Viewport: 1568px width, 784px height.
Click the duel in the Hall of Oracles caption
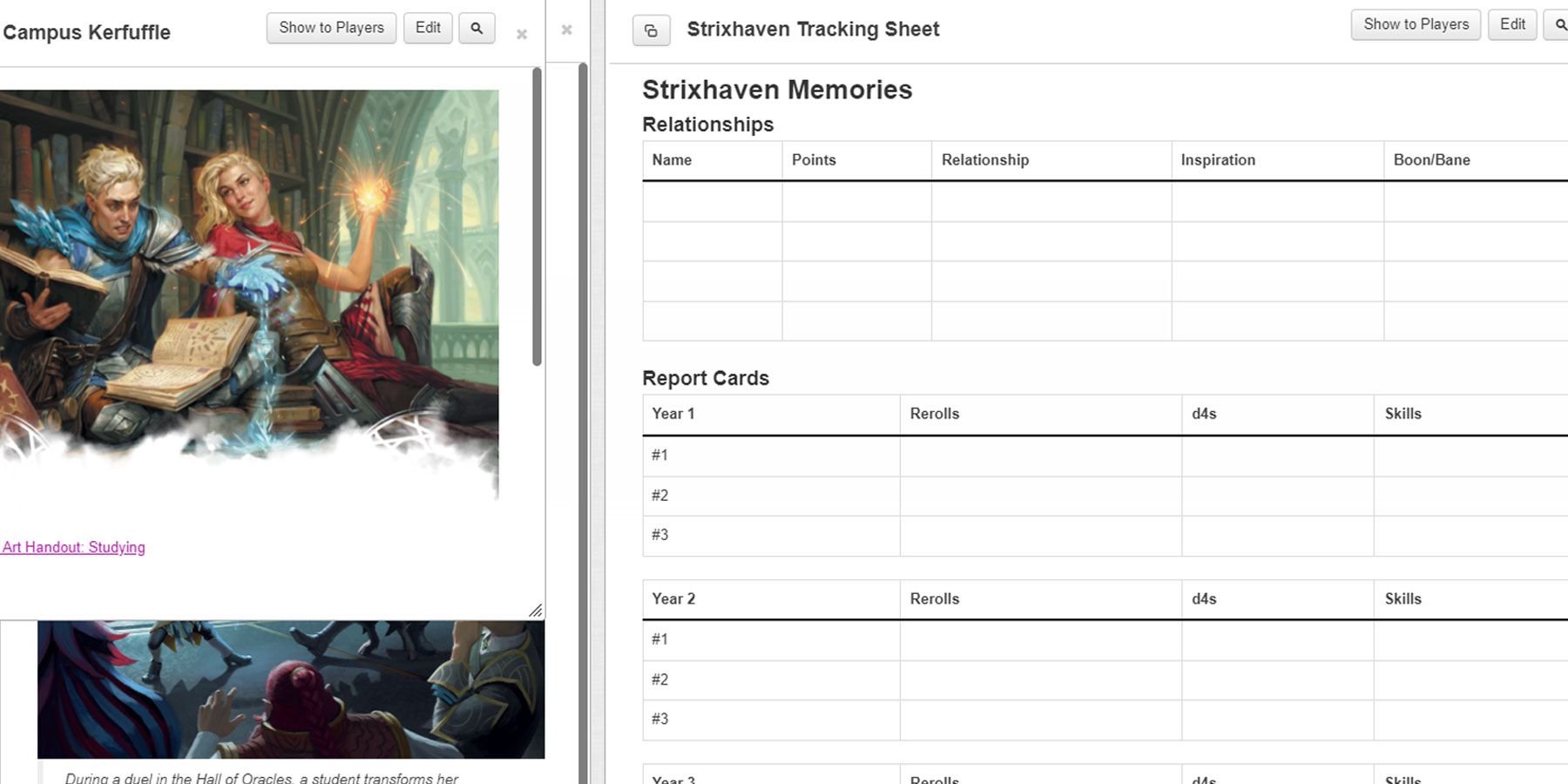pyautogui.click(x=261, y=778)
